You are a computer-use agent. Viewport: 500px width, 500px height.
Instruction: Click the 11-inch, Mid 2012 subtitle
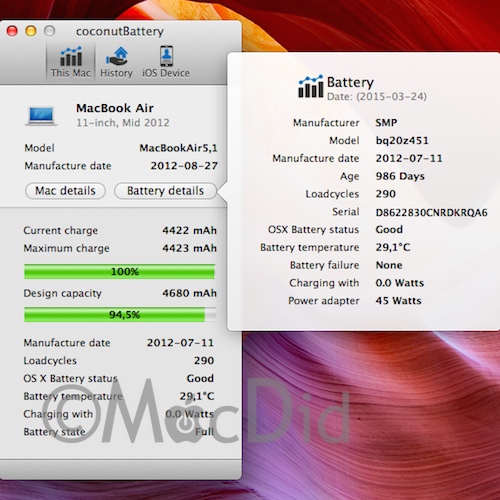tap(123, 123)
